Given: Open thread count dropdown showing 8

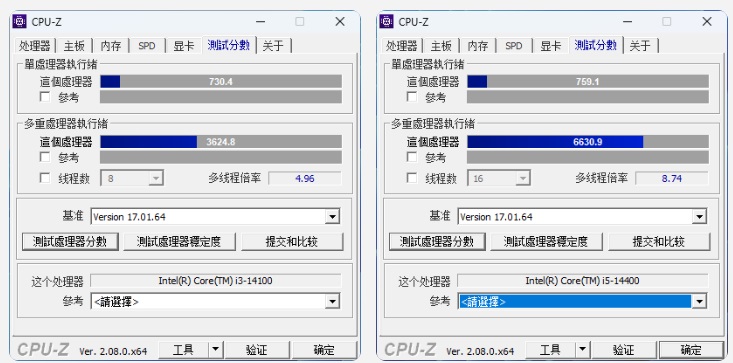Looking at the screenshot, I should (132, 178).
